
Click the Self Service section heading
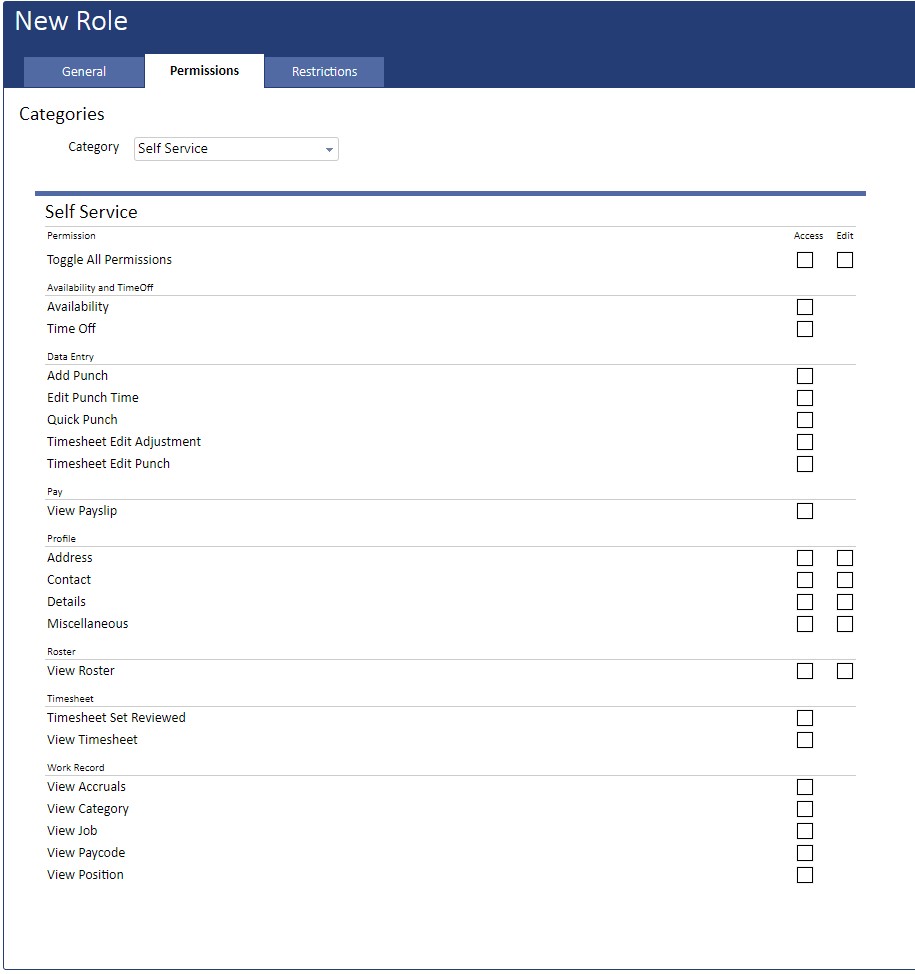point(91,212)
